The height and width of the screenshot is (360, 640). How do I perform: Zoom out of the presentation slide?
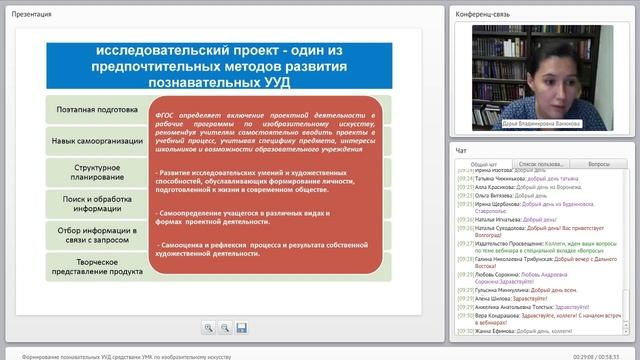225,328
